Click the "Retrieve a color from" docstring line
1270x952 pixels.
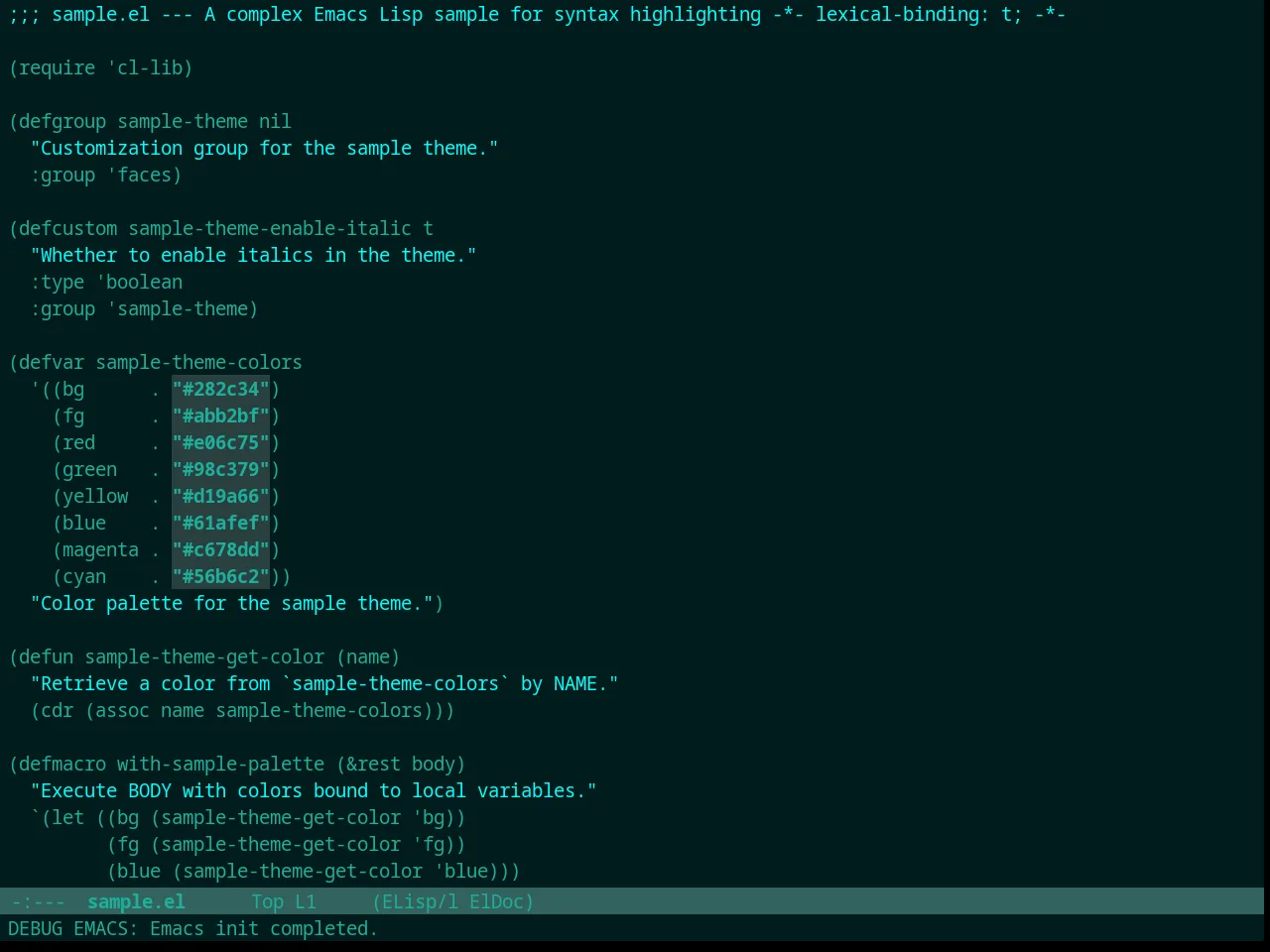click(x=324, y=683)
